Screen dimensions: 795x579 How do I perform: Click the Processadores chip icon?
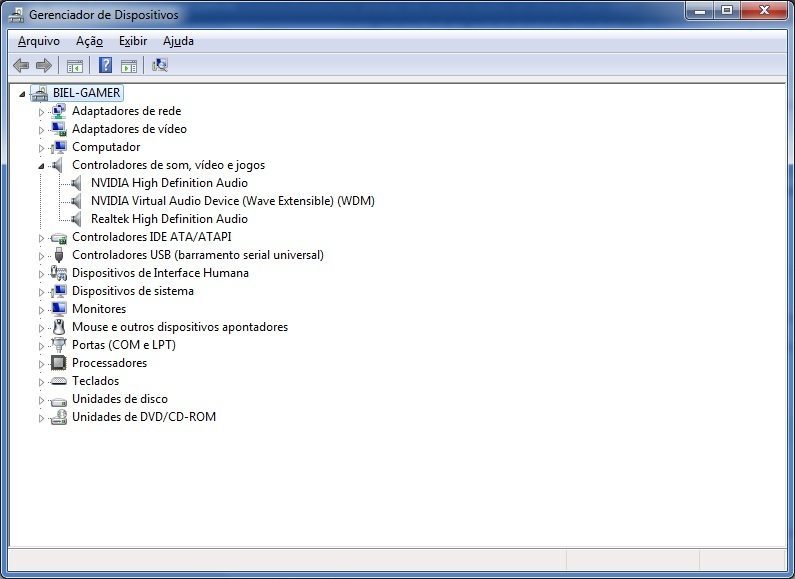59,363
